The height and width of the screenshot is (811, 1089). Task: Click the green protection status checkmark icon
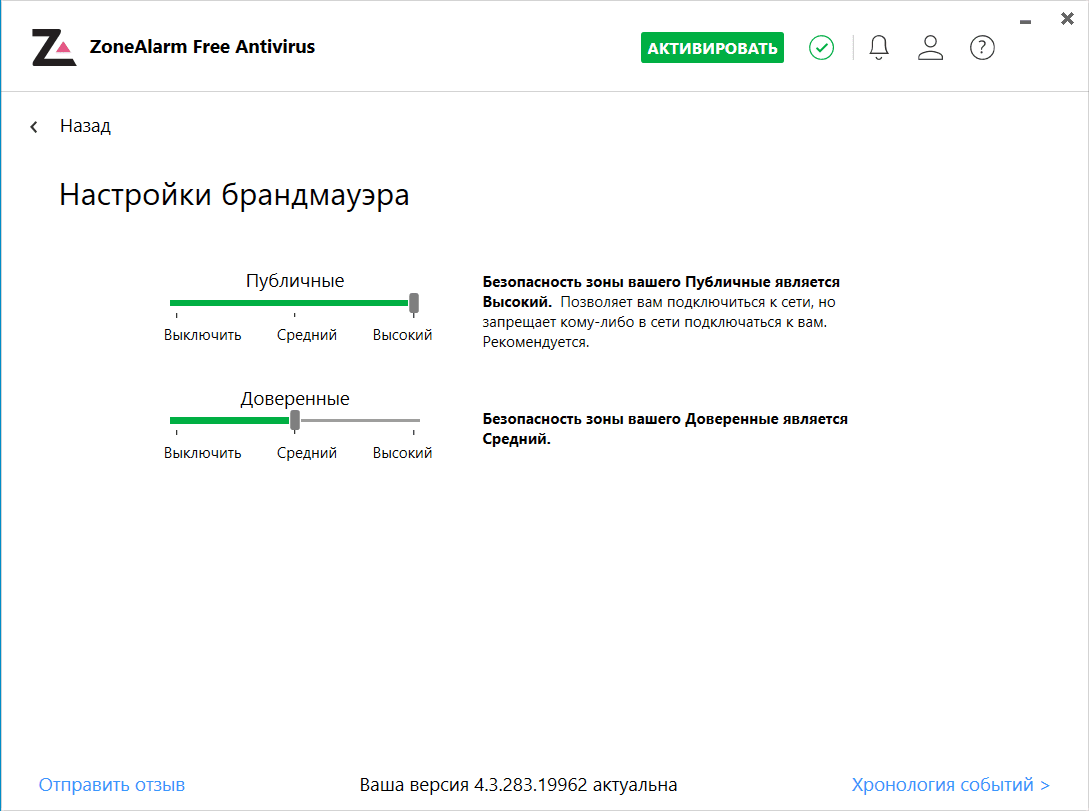[x=822, y=47]
